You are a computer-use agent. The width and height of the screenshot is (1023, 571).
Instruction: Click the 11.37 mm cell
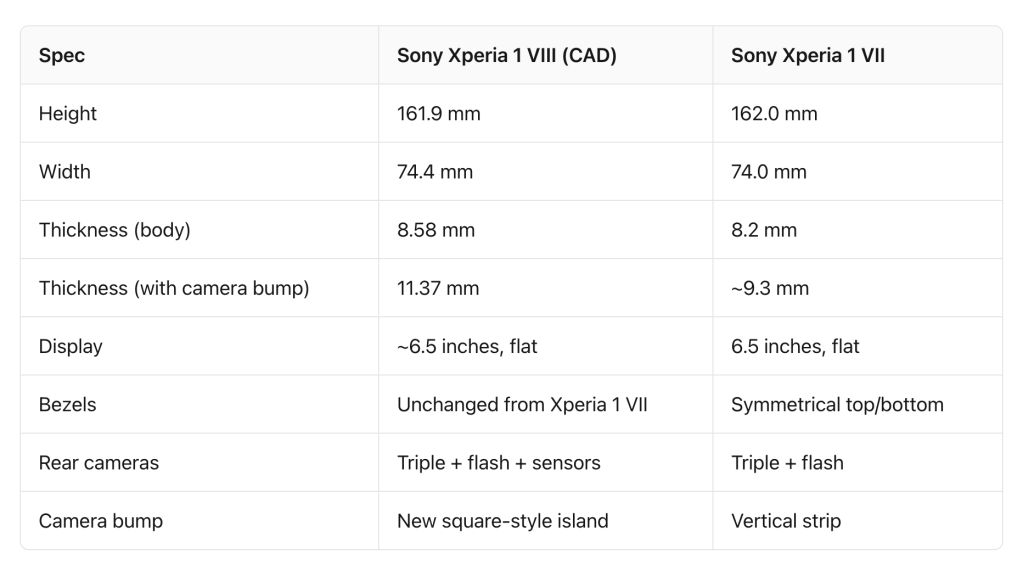438,288
